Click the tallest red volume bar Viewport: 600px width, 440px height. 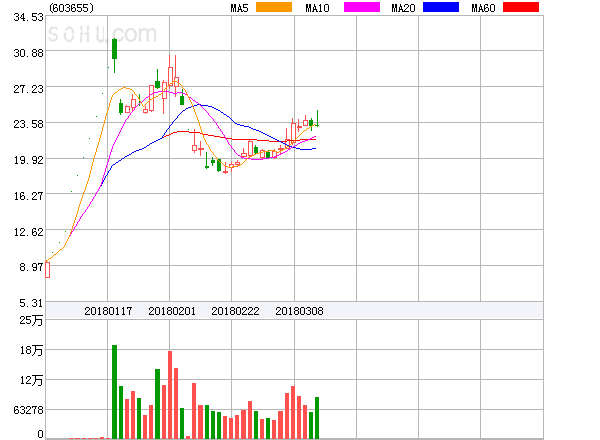click(x=170, y=395)
